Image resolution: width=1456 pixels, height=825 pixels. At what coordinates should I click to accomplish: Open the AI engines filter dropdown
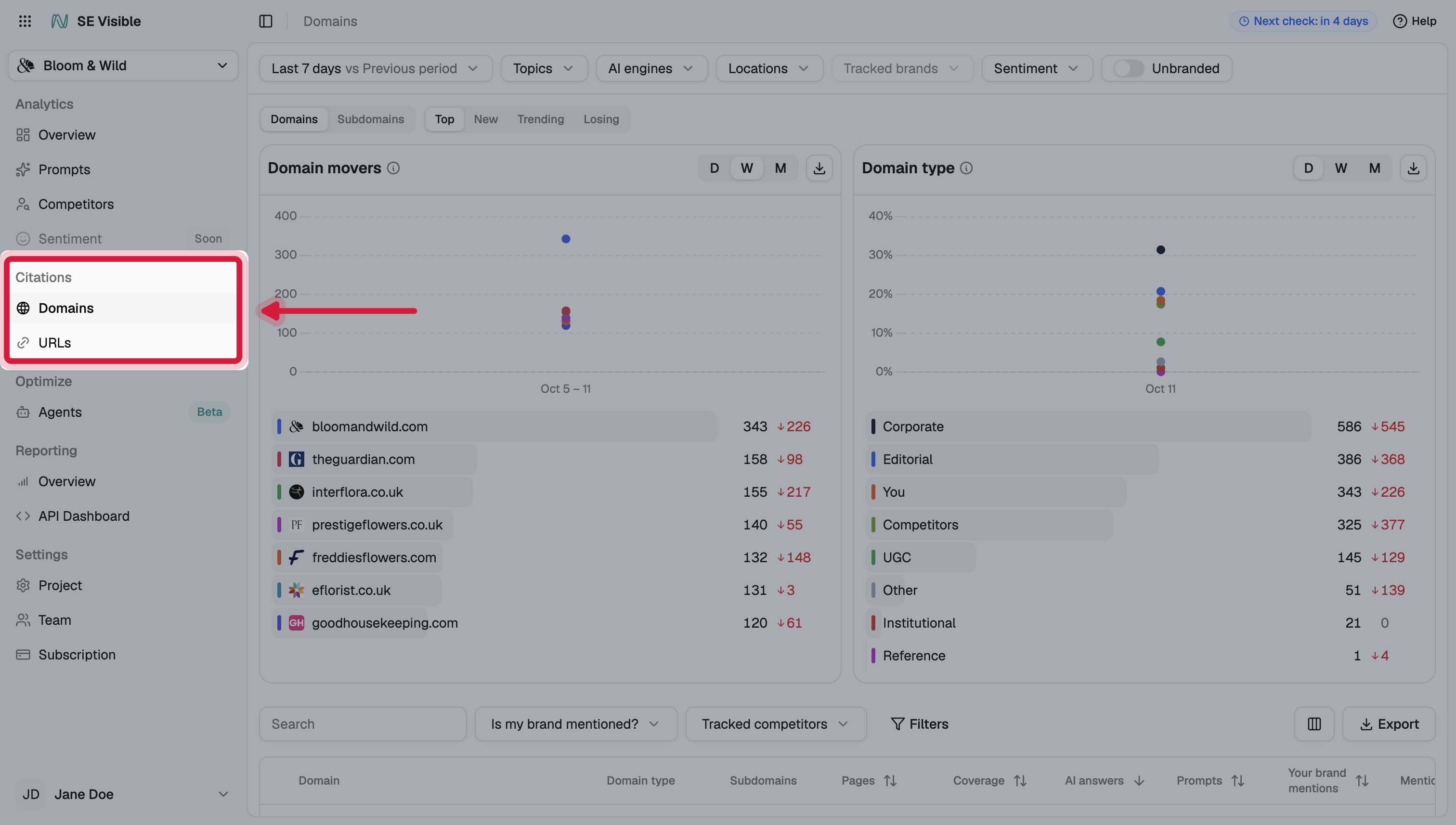(x=651, y=68)
